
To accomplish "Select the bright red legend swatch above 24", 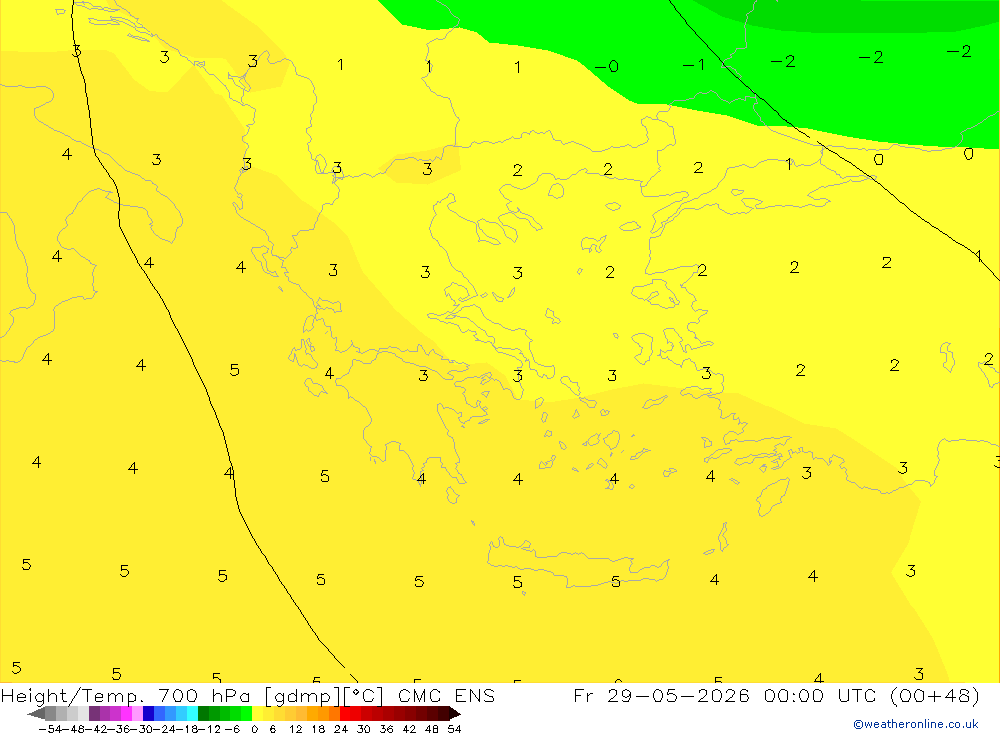I will coord(345,713).
